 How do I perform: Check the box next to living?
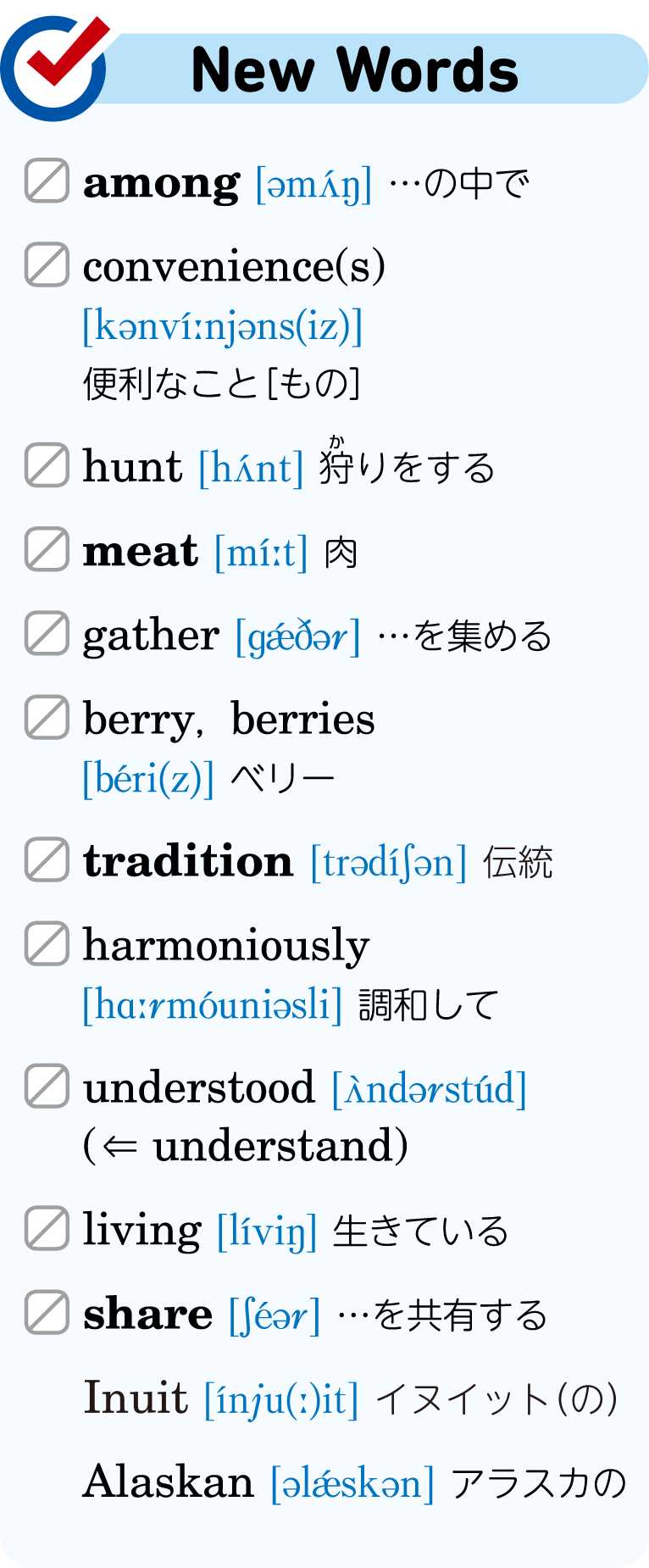tap(47, 1228)
